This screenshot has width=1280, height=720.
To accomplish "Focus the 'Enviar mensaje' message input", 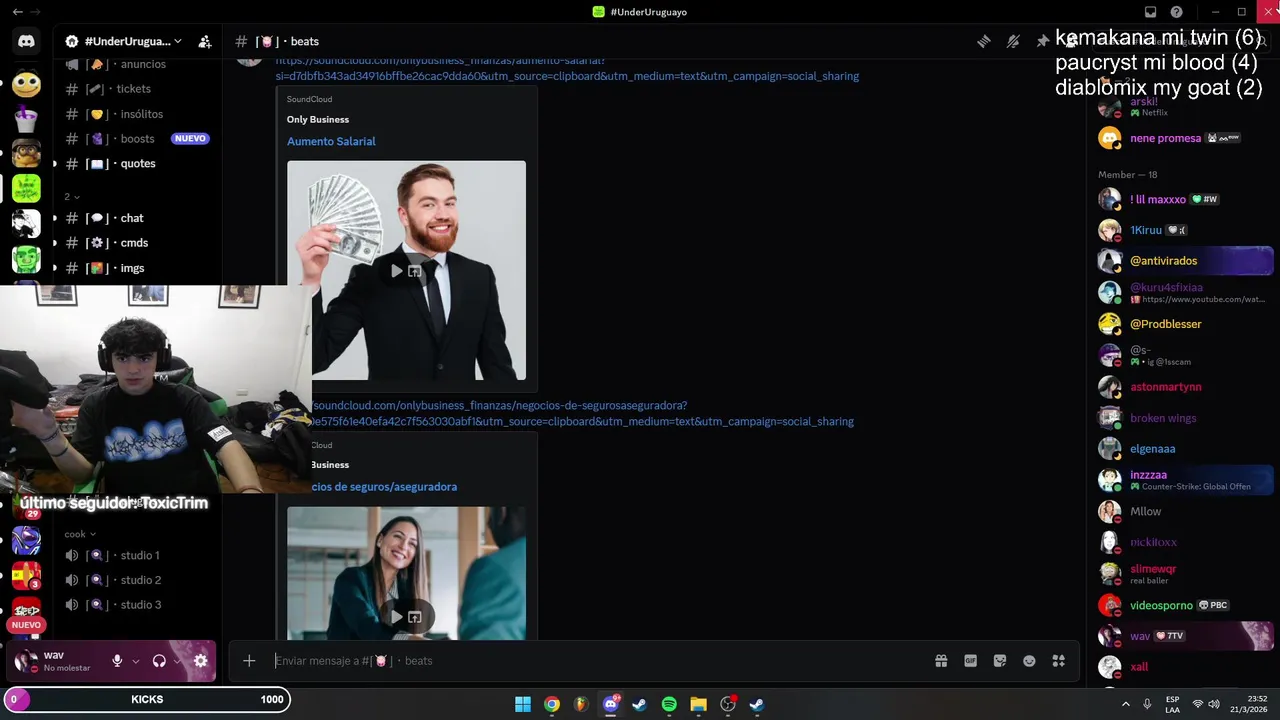I will (x=590, y=661).
